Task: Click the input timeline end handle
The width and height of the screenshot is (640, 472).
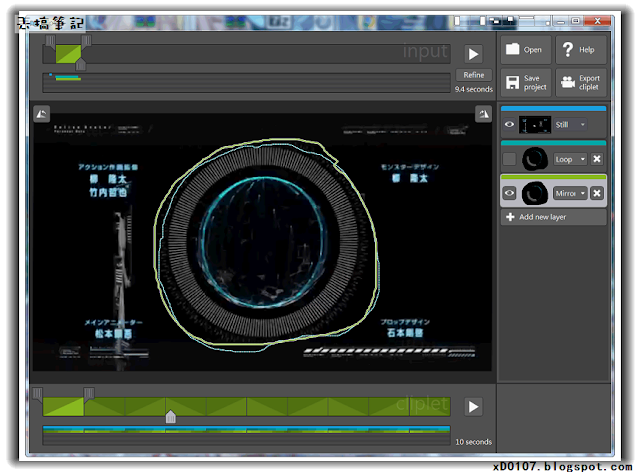Action: point(87,41)
